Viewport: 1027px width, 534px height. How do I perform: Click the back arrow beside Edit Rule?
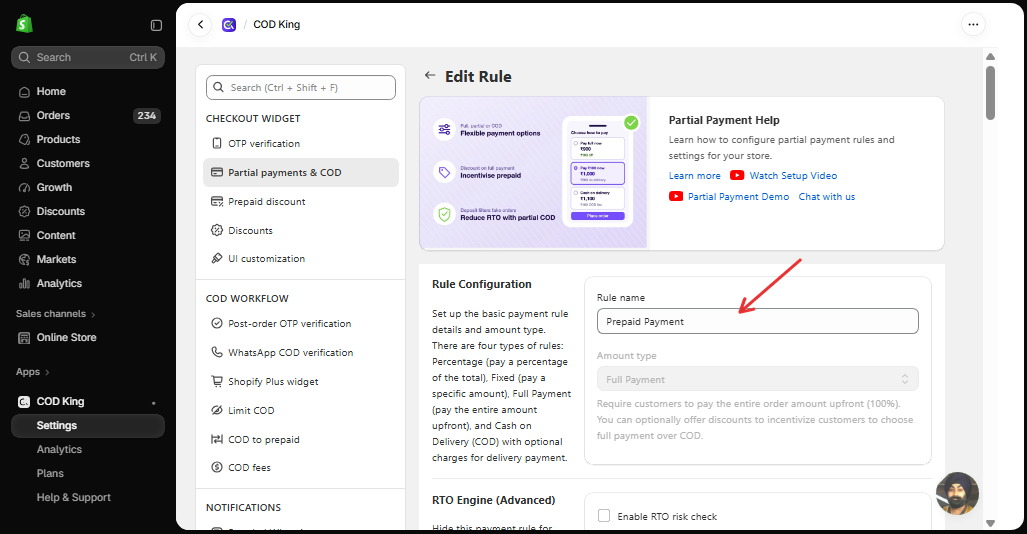click(x=430, y=75)
